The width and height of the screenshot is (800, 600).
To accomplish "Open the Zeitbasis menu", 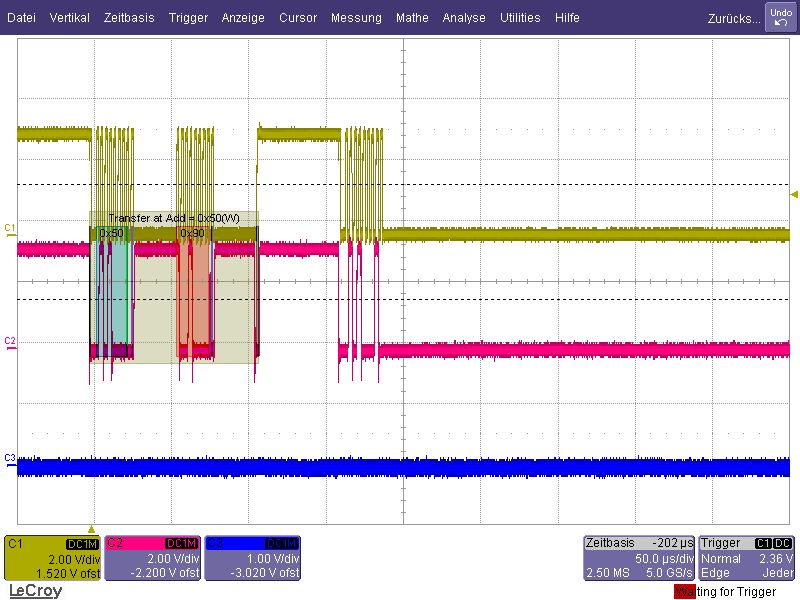I will coord(129,18).
